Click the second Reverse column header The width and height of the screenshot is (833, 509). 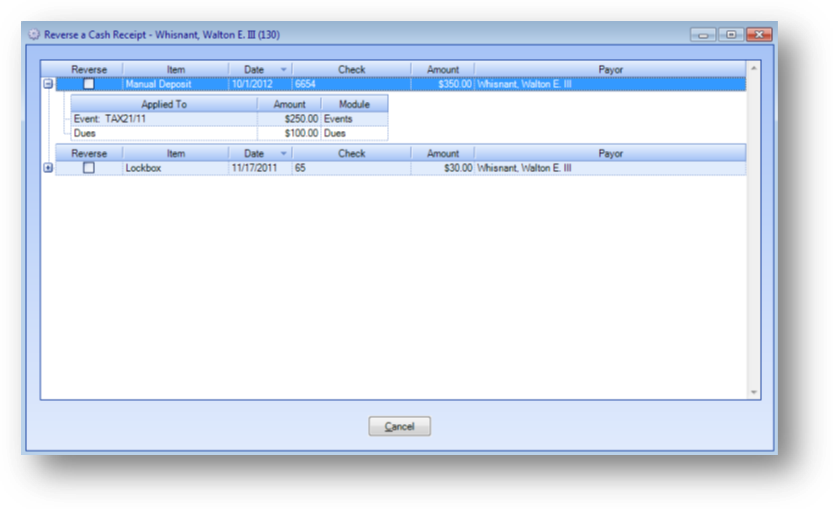[x=89, y=154]
